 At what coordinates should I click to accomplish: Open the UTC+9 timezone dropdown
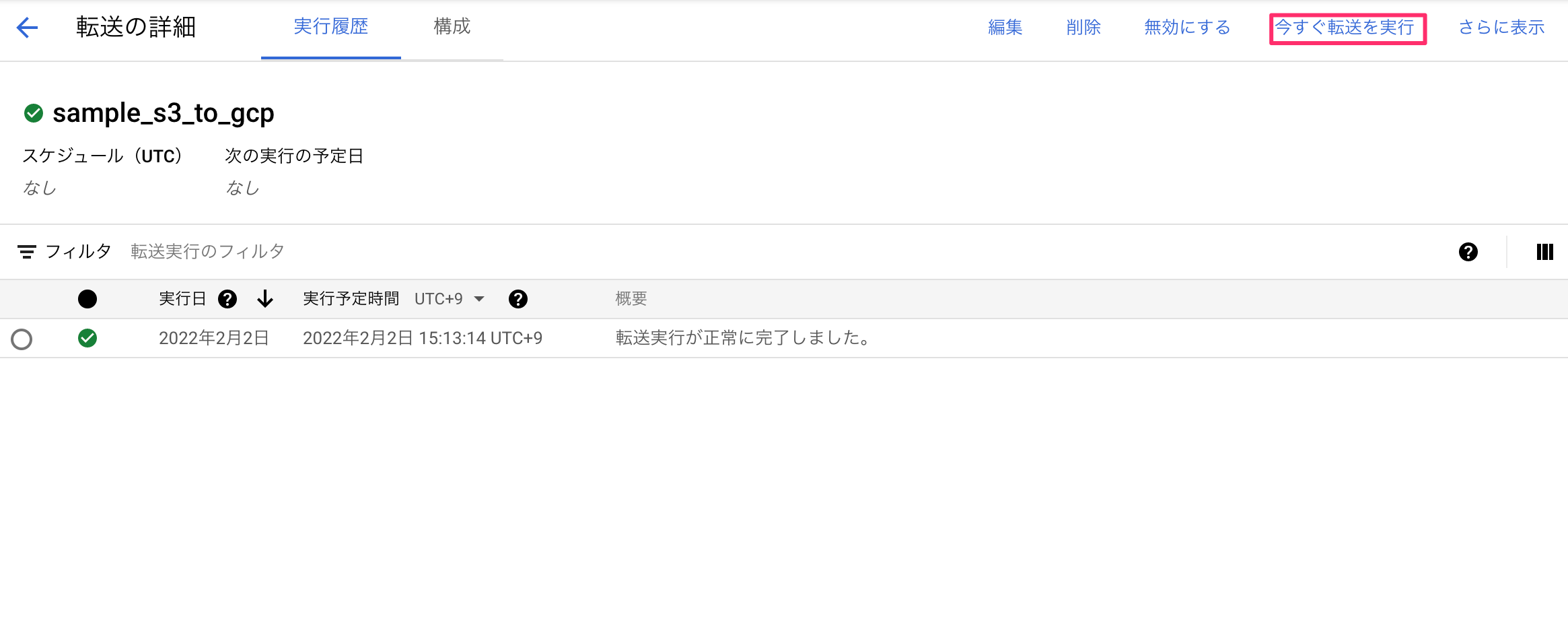coord(449,299)
